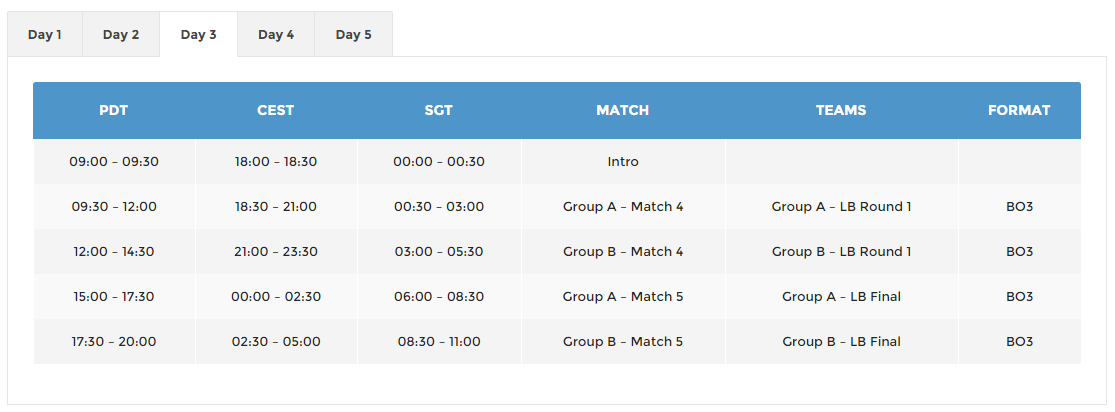Click the PDT column header
The height and width of the screenshot is (412, 1115).
pyautogui.click(x=114, y=110)
